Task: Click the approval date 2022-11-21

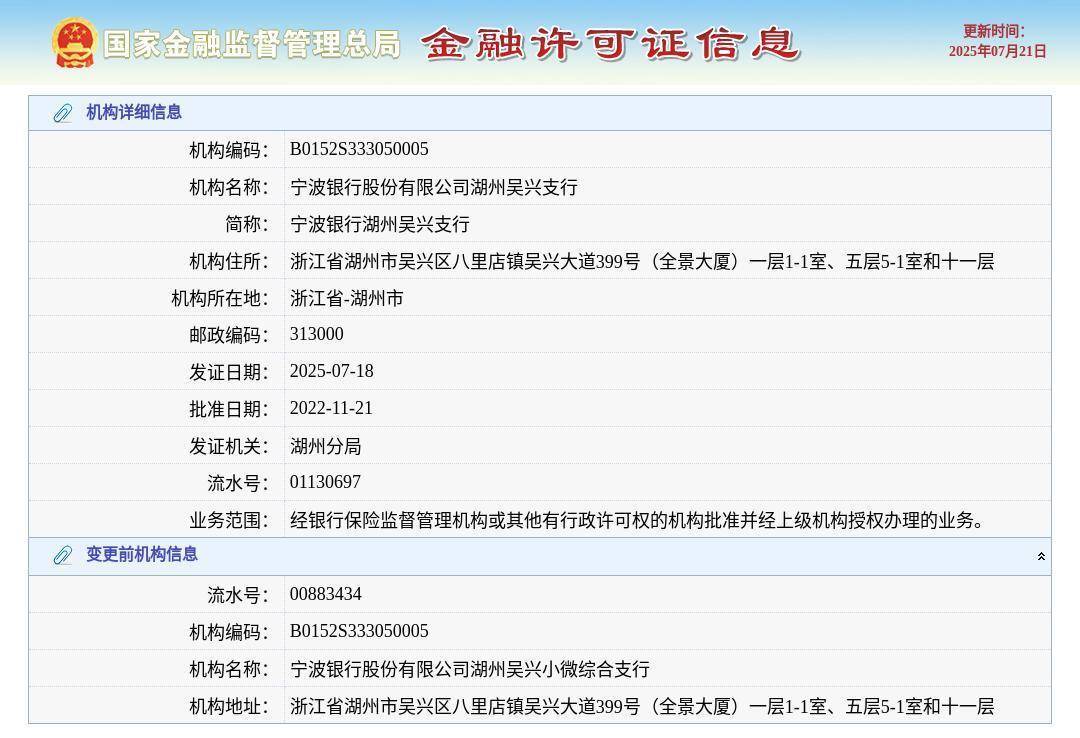Action: pyautogui.click(x=332, y=408)
